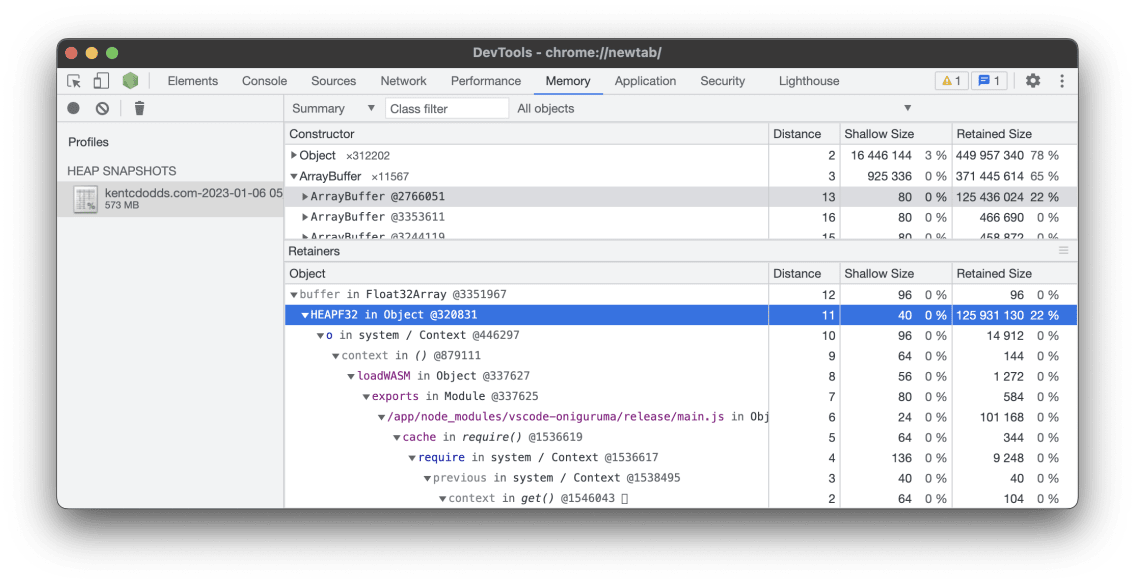Select the kentcdodds.com-2023-01-06 snapshot
The height and width of the screenshot is (584, 1135).
click(171, 199)
